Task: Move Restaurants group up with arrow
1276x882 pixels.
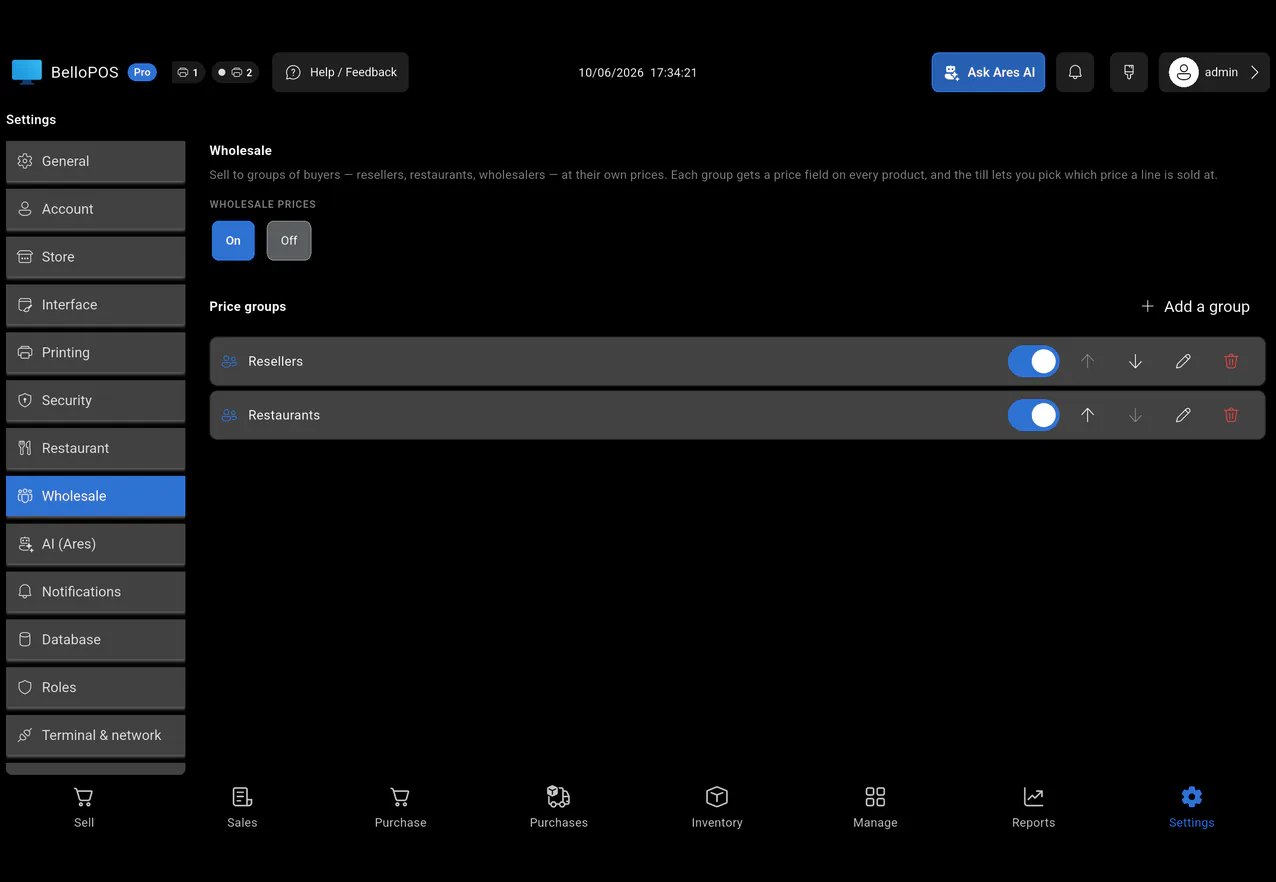Action: pos(1087,415)
